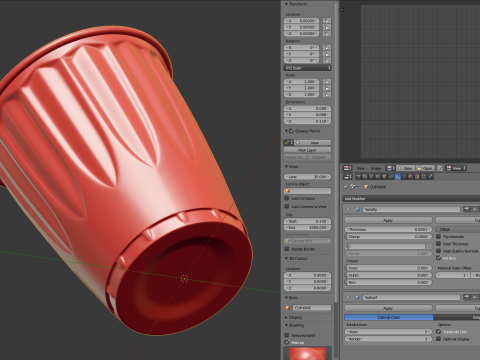Enable the Lock Camera to View checkbox
The height and width of the screenshot is (360, 480).
point(287,206)
